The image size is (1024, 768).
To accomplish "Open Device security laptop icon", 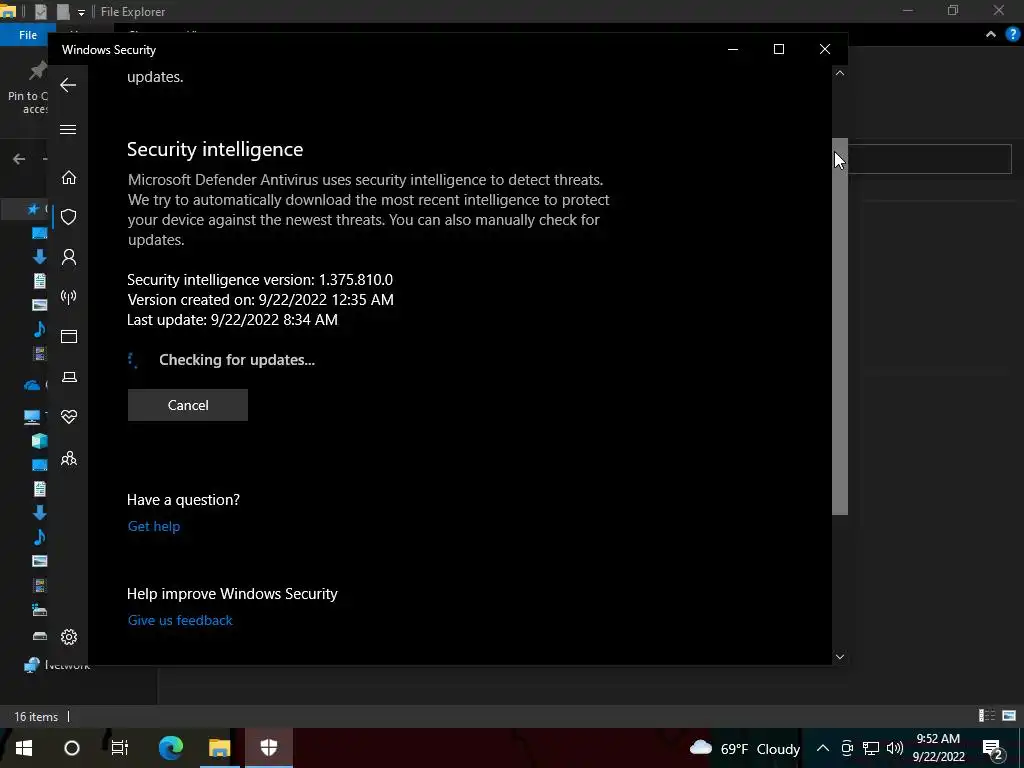I will click(69, 377).
